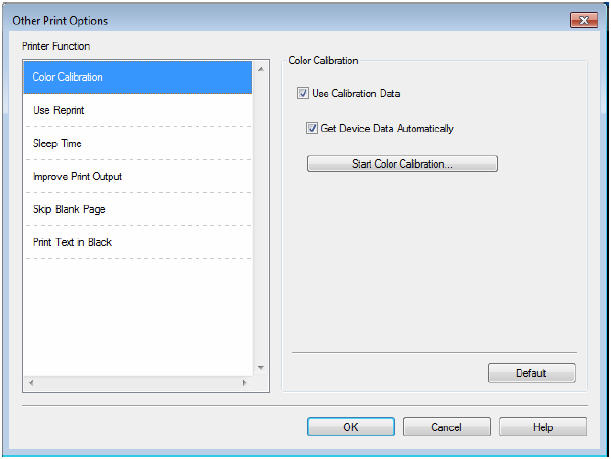
Task: Confirm the dialog with OK
Action: [x=350, y=427]
